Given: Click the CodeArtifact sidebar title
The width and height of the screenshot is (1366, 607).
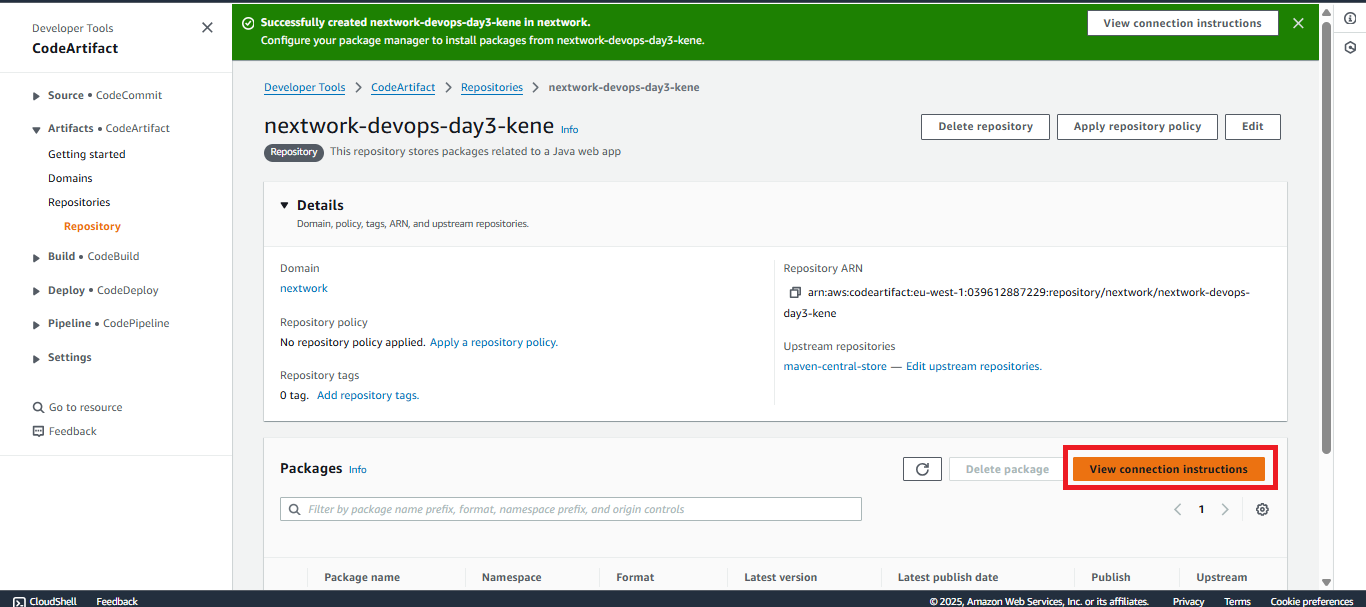Looking at the screenshot, I should 75,48.
